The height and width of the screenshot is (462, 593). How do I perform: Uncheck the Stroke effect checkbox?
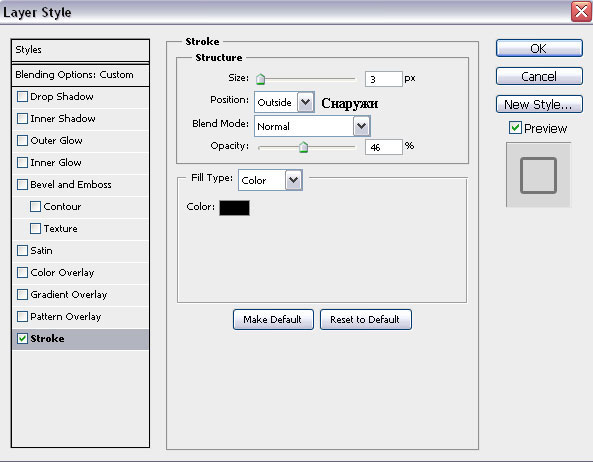(x=22, y=338)
